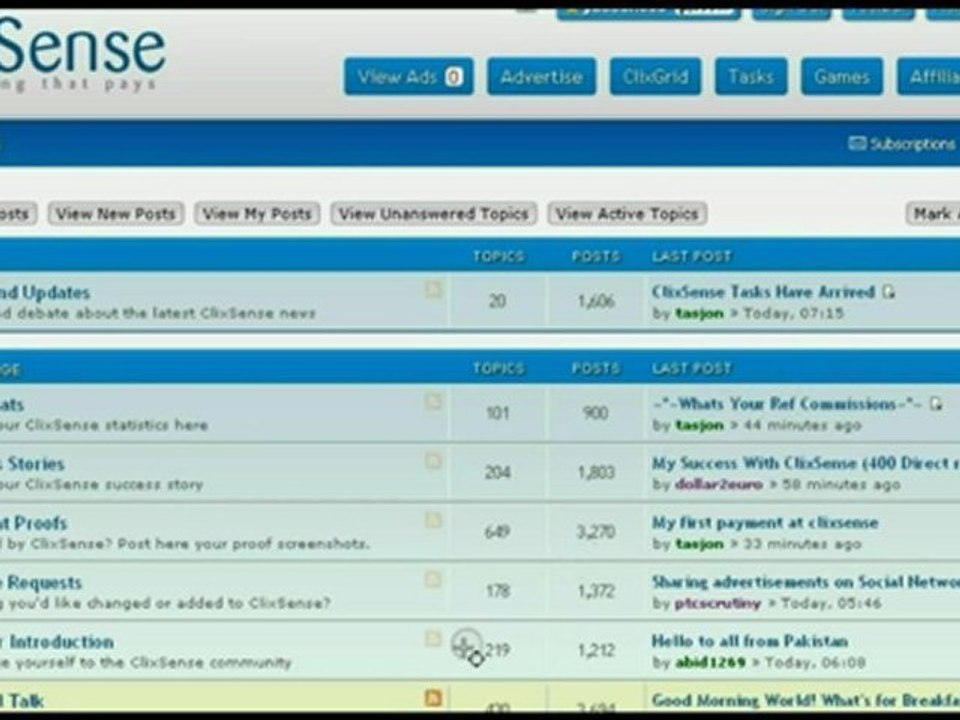The height and width of the screenshot is (720, 960).
Task: Click RSS feed icon in Introduction forum row
Action: pyautogui.click(x=433, y=639)
